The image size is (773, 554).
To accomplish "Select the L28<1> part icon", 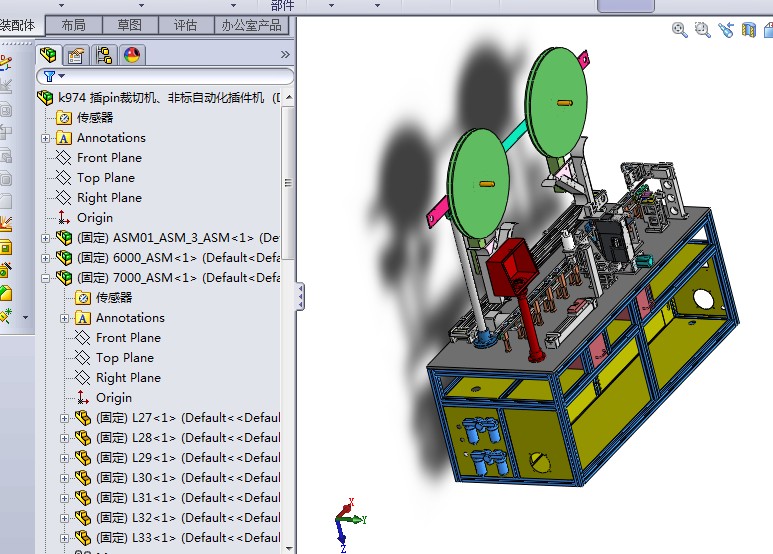I will point(83,438).
